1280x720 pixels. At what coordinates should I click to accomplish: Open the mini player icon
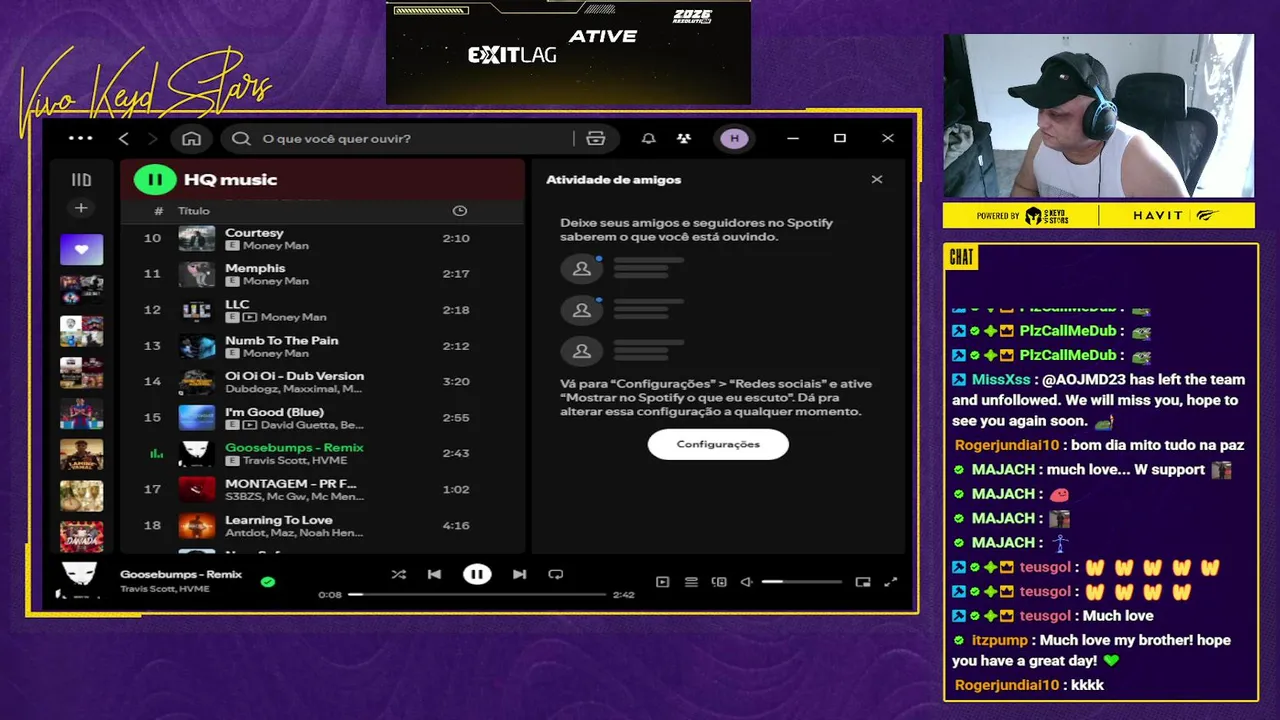(863, 582)
